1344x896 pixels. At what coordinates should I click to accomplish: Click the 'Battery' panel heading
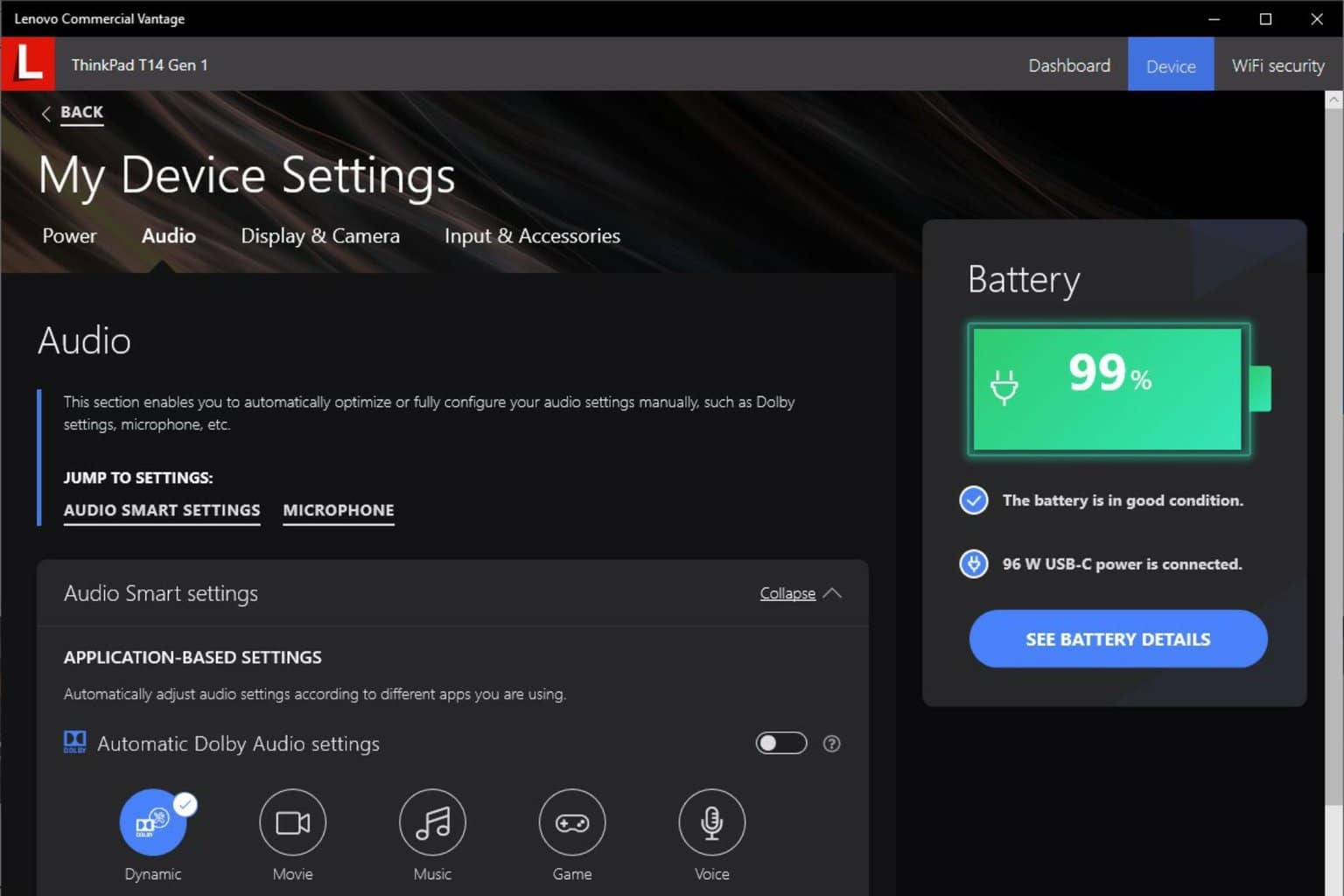point(1024,280)
